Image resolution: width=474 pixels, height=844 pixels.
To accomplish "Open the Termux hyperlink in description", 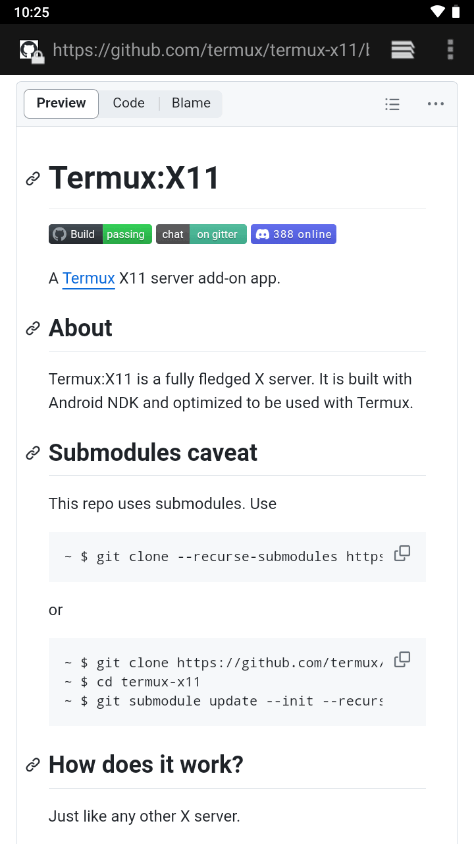I will tap(89, 278).
